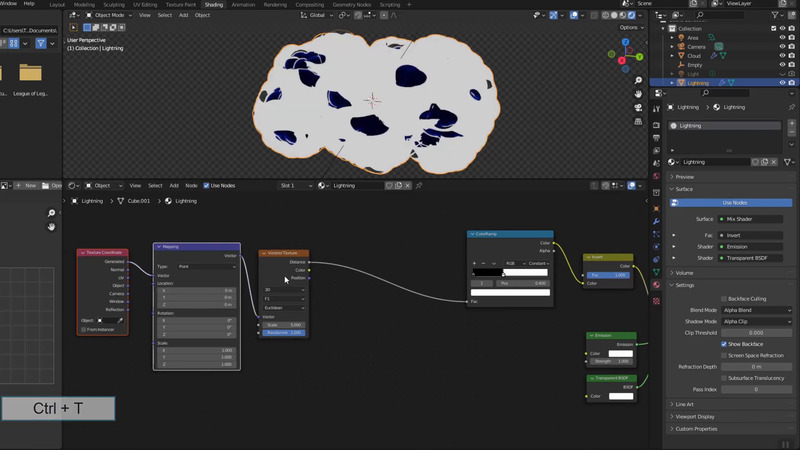Image resolution: width=800 pixels, height=450 pixels.
Task: Enable the Backface Culling checkbox
Action: (x=723, y=298)
